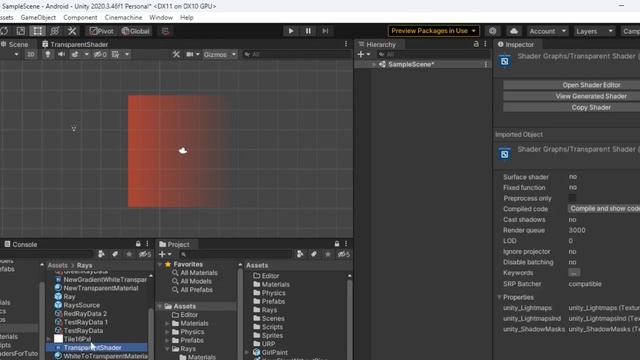Image resolution: width=640 pixels, height=360 pixels.
Task: Click the collab services gear icon
Action: pyautogui.click(x=493, y=31)
